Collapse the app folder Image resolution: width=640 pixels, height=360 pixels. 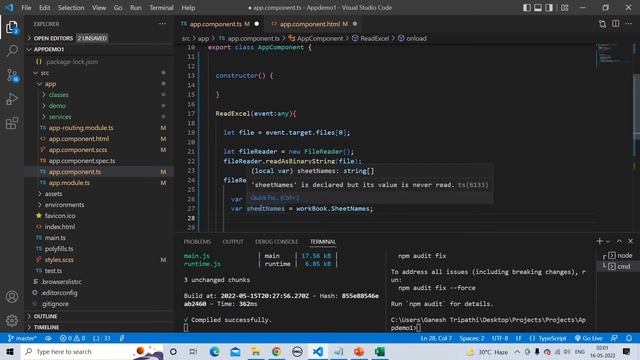point(100,84)
